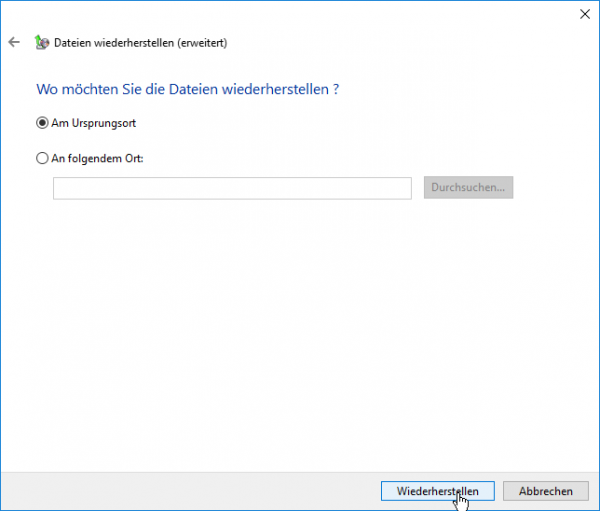Click the right end of the path text box
Screen dimensions: 600x511
pyautogui.click(x=400, y=188)
